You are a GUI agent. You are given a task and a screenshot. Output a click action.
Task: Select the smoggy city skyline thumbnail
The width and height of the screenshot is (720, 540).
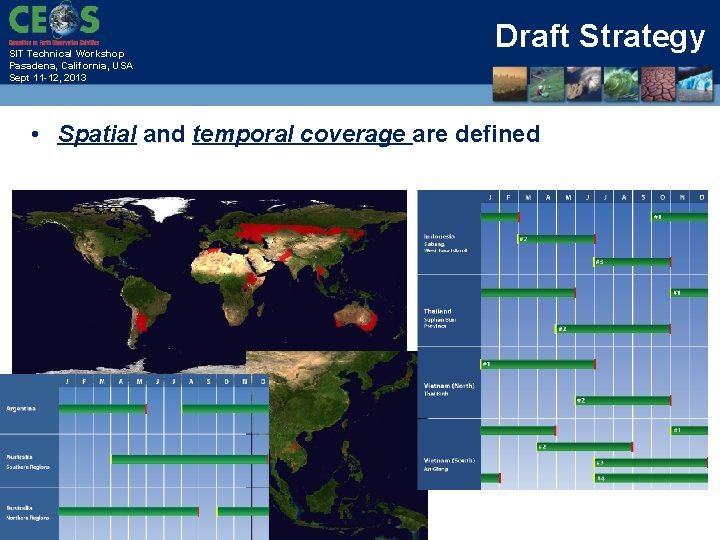(510, 84)
